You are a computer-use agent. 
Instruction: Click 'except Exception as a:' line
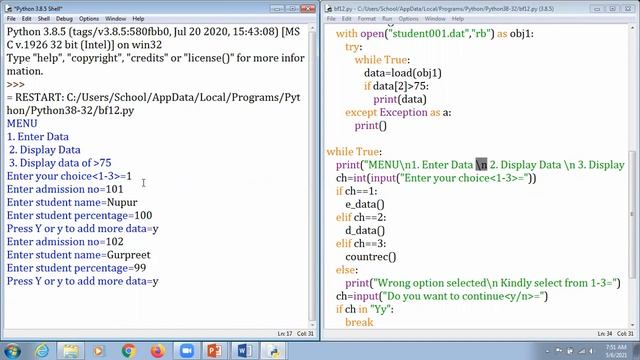coord(398,112)
